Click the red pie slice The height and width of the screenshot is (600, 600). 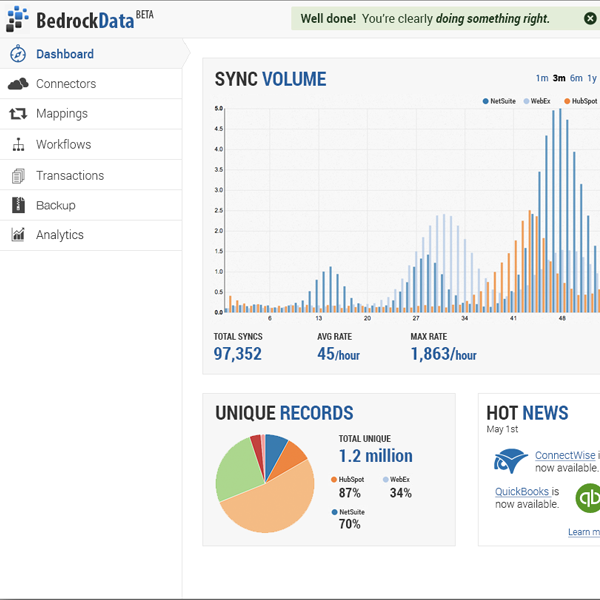257,448
